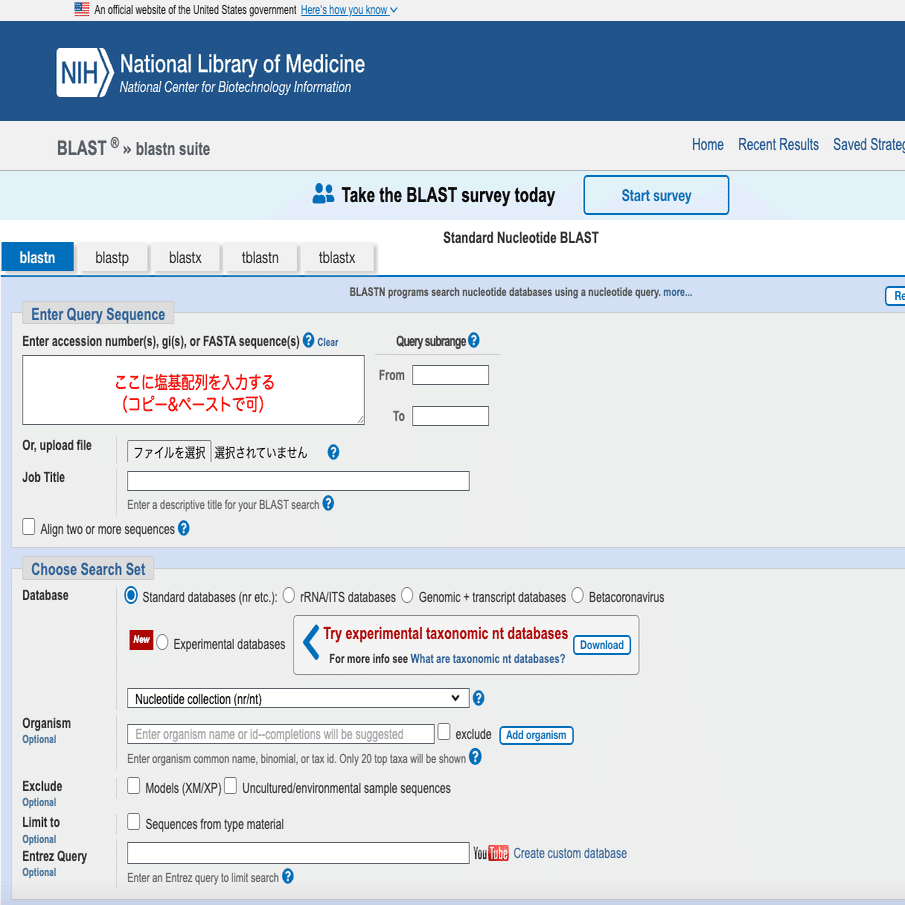Click Download button for taxonomic databases
The width and height of the screenshot is (905, 905).
601,645
